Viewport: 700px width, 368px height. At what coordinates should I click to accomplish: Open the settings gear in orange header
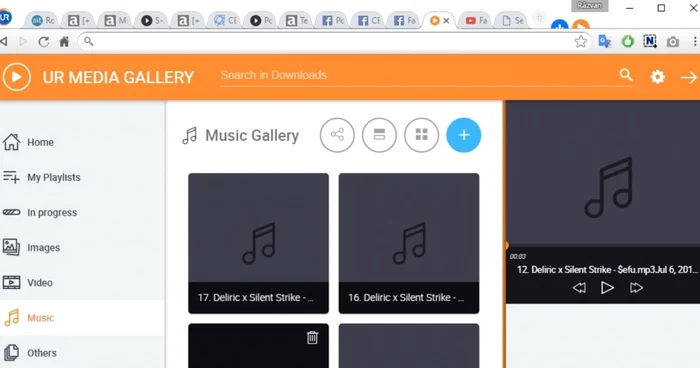(x=657, y=77)
